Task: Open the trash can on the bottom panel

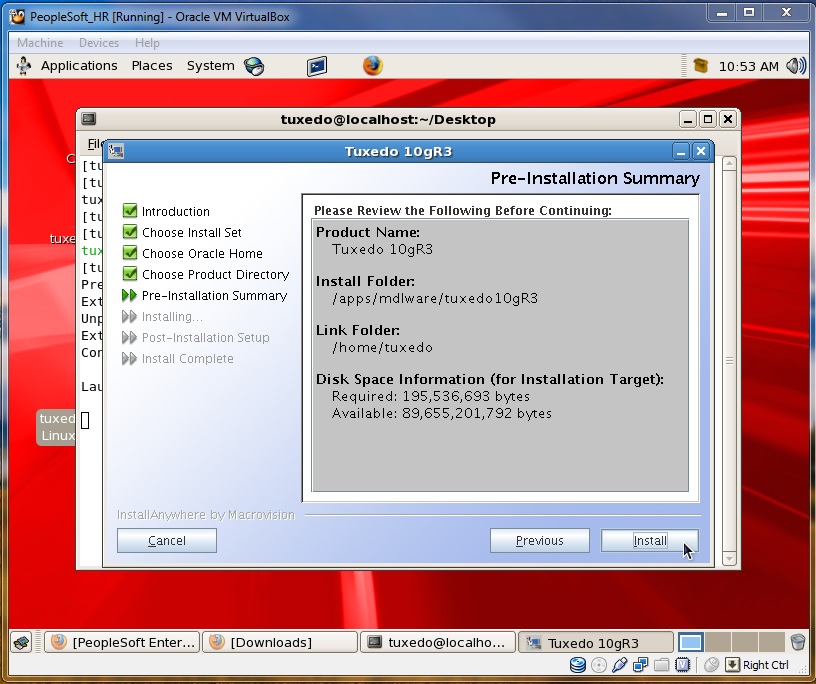Action: click(x=798, y=641)
